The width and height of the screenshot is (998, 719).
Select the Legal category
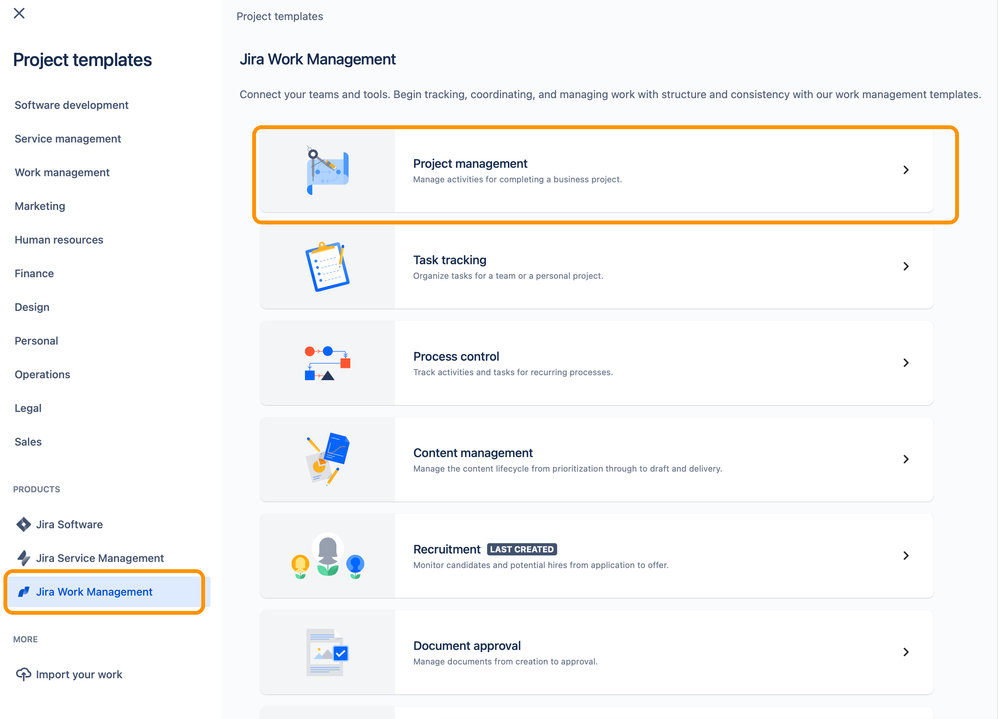tap(28, 408)
